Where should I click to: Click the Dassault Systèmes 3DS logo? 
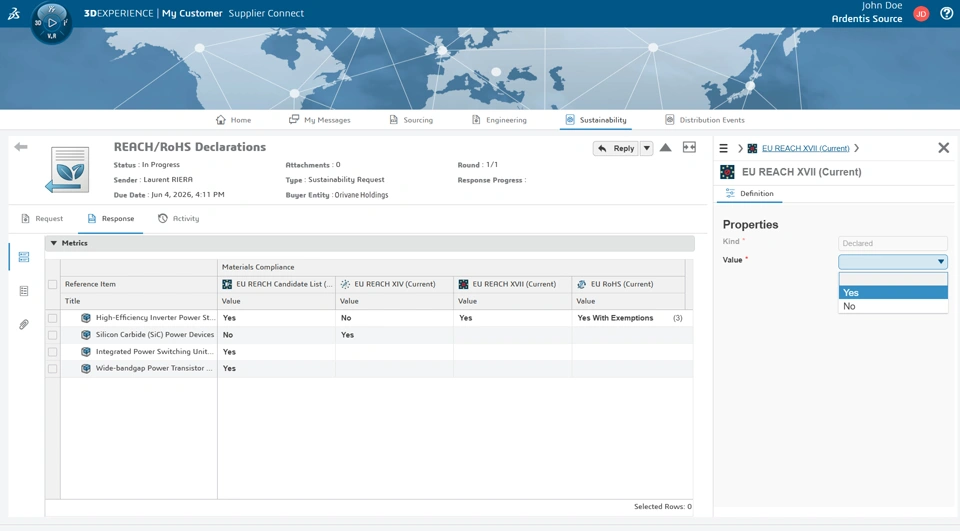point(13,13)
